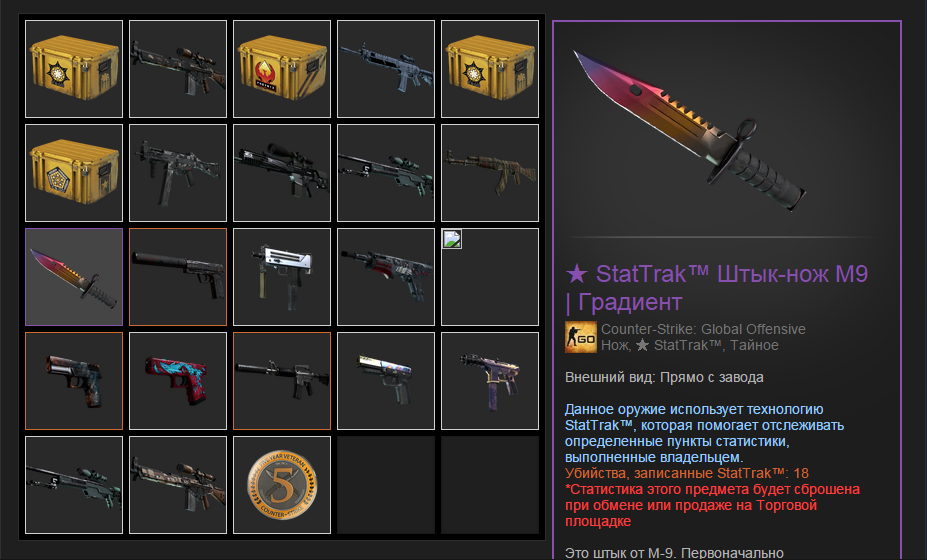Select the silver MAC-10 item

[x=282, y=277]
